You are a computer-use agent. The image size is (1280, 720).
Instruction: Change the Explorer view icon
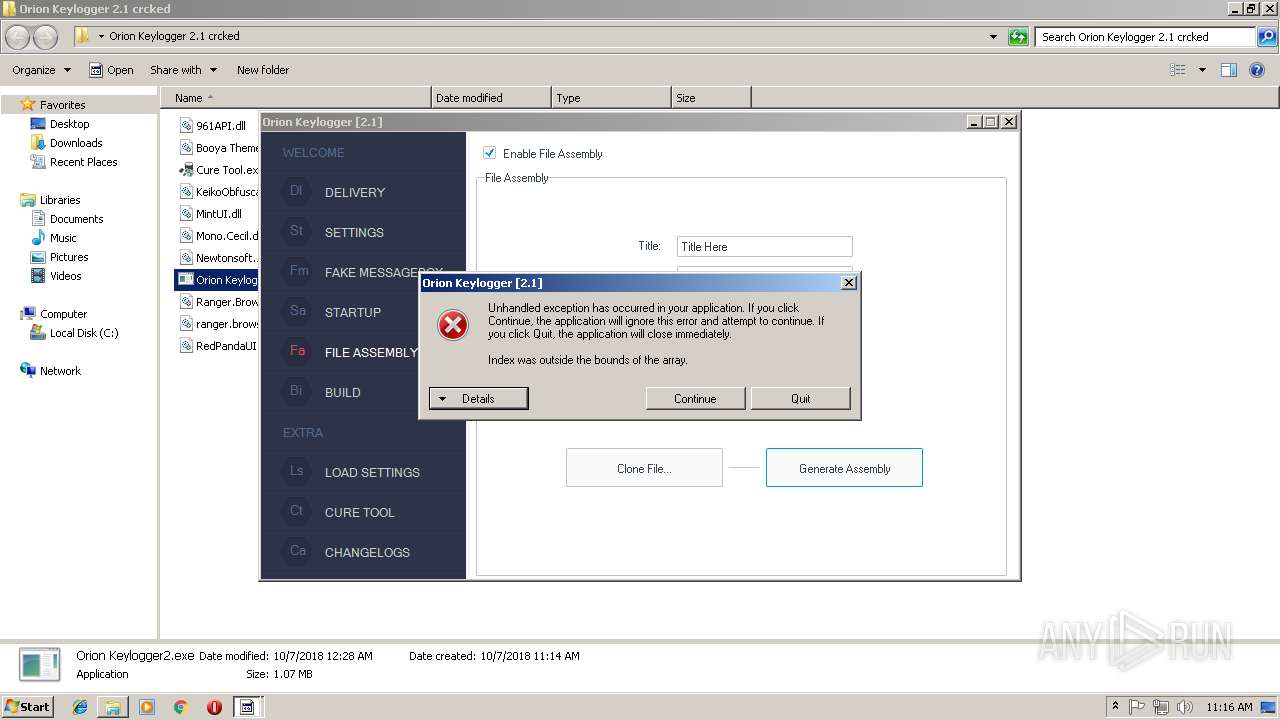(1178, 70)
